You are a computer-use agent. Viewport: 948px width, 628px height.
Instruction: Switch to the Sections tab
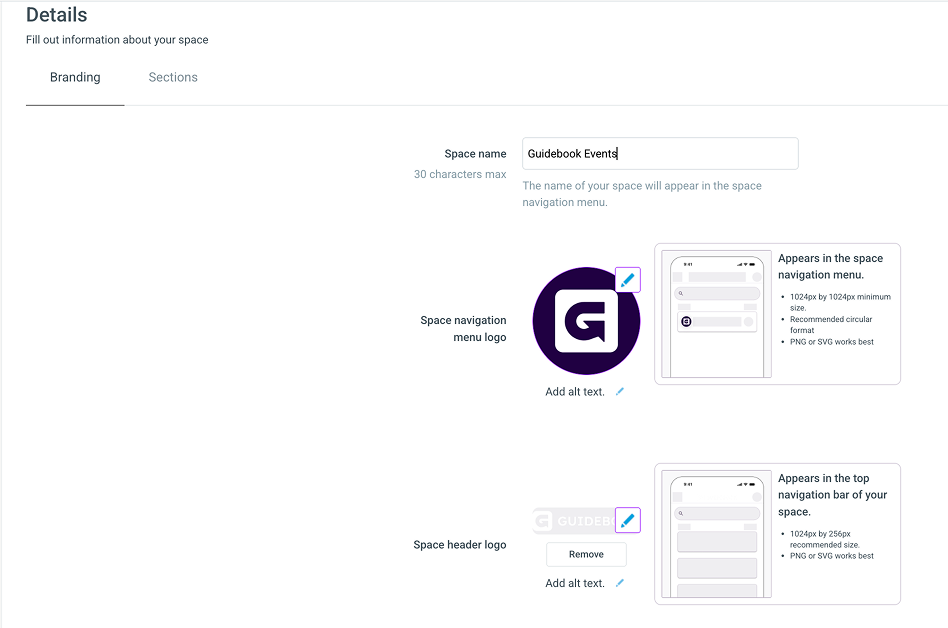coord(173,77)
